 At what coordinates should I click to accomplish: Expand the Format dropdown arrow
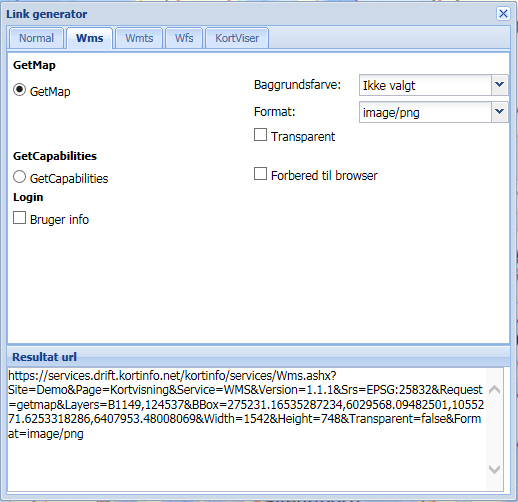coord(499,112)
